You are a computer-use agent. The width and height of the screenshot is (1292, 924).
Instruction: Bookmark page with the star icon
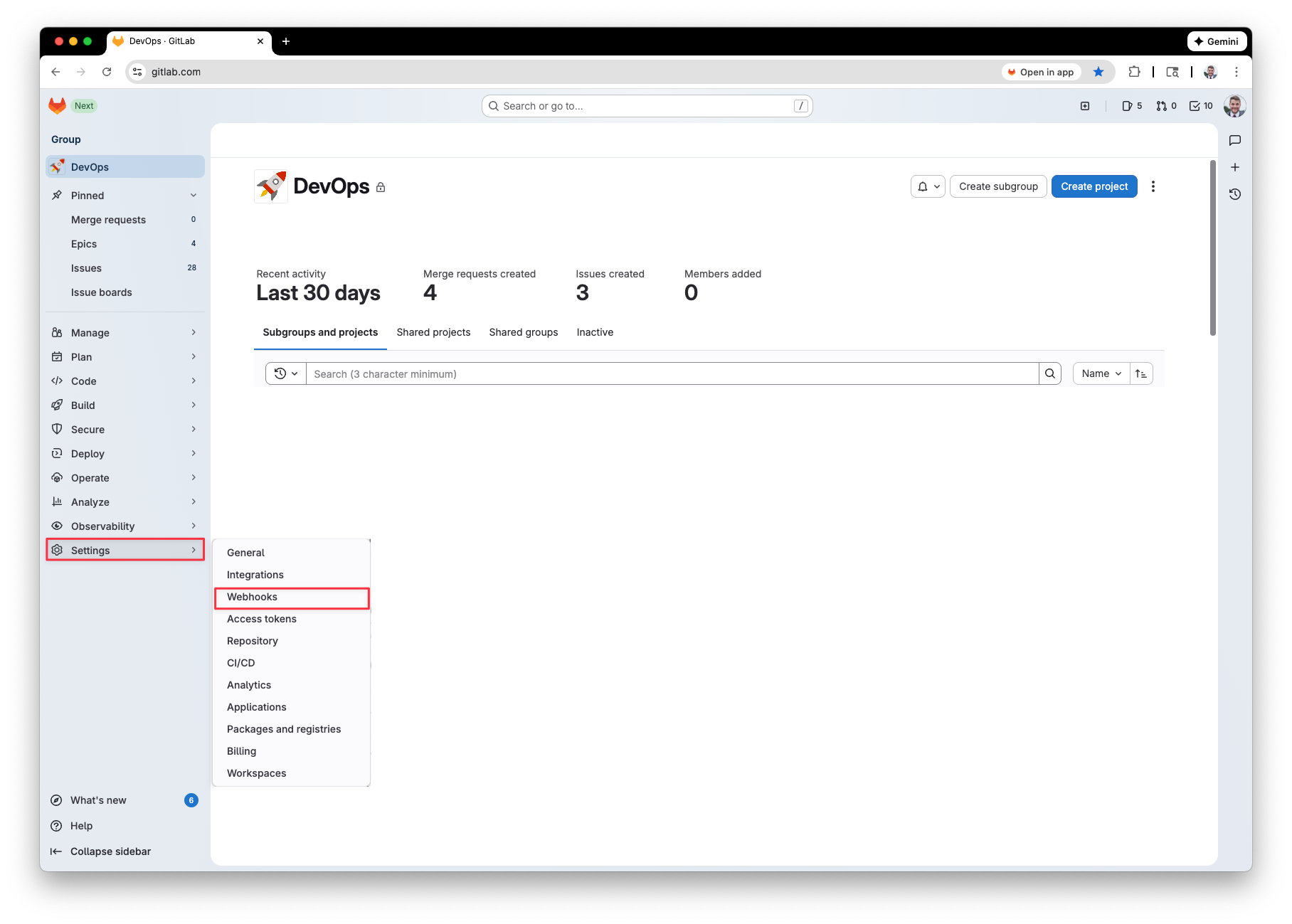tap(1098, 72)
